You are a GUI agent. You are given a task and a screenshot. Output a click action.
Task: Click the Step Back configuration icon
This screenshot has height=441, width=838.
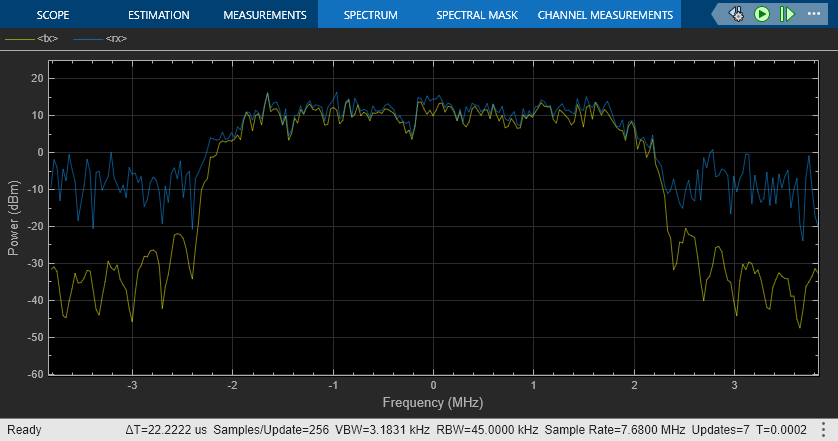click(736, 14)
